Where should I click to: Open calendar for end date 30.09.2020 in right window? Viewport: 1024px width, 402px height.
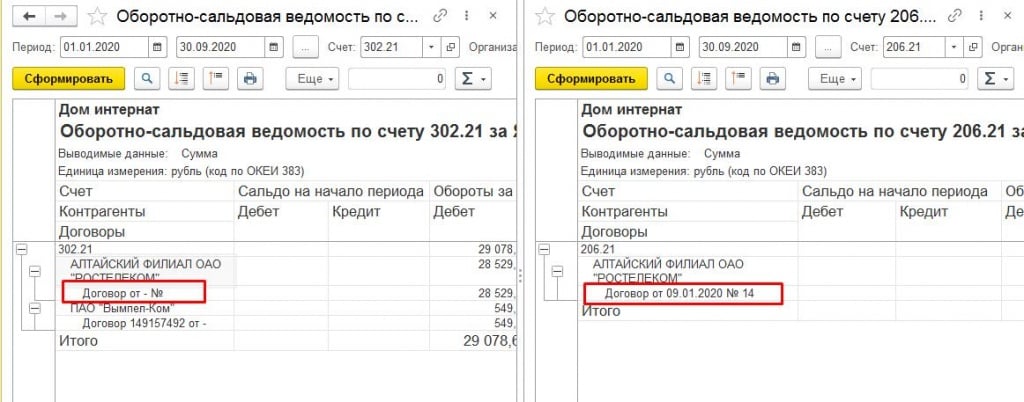(795, 47)
